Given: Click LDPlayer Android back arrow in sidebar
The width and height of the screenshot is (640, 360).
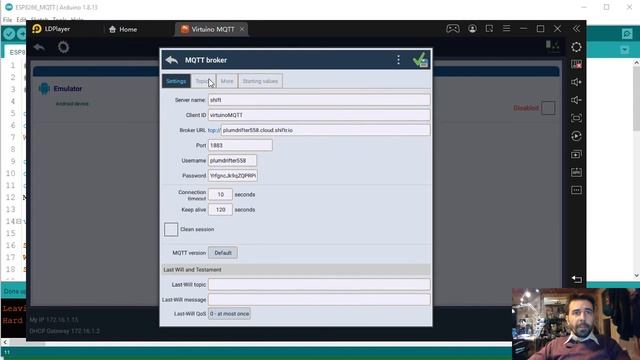Looking at the screenshot, I should (x=576, y=279).
